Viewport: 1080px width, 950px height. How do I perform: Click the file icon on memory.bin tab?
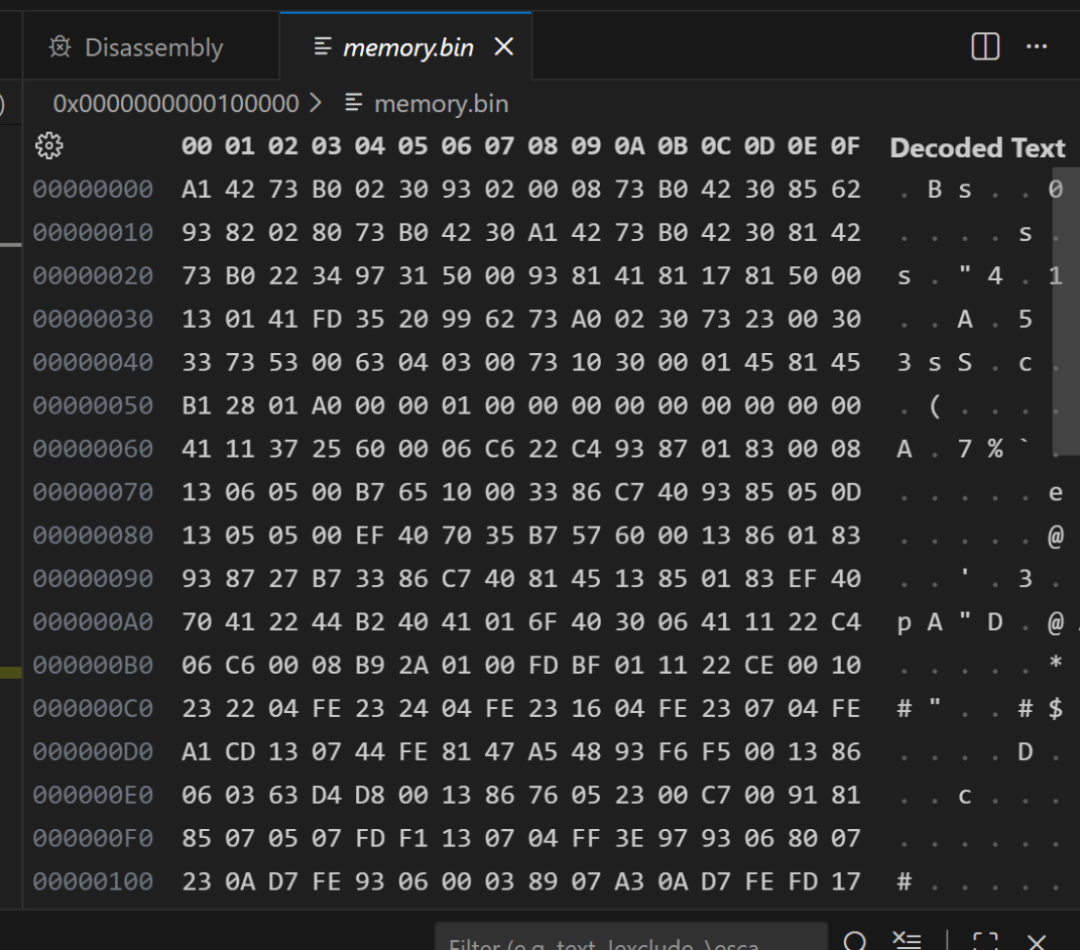(322, 47)
